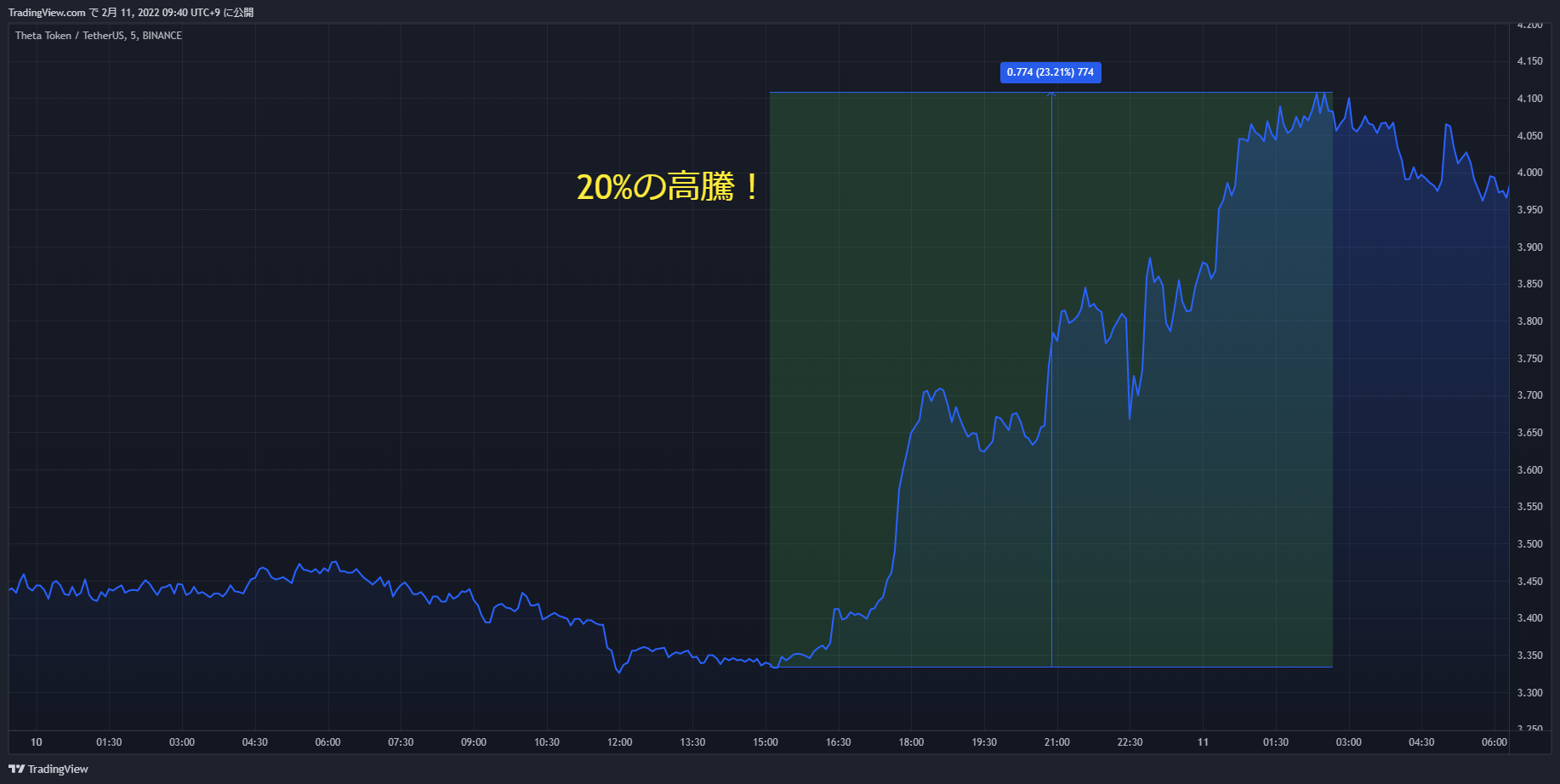Click the 4.150 price axis label
The width and height of the screenshot is (1560, 784).
1529,61
